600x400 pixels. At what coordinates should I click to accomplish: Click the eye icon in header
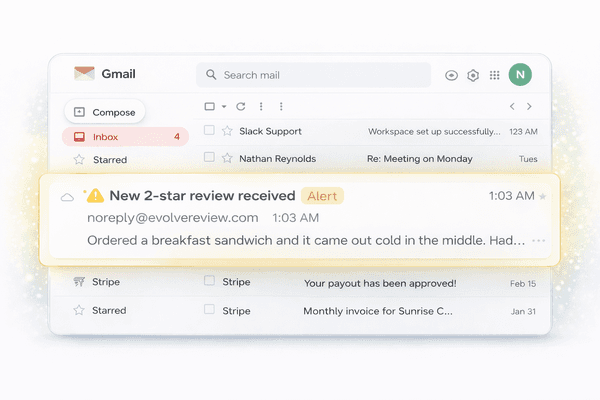pos(452,75)
